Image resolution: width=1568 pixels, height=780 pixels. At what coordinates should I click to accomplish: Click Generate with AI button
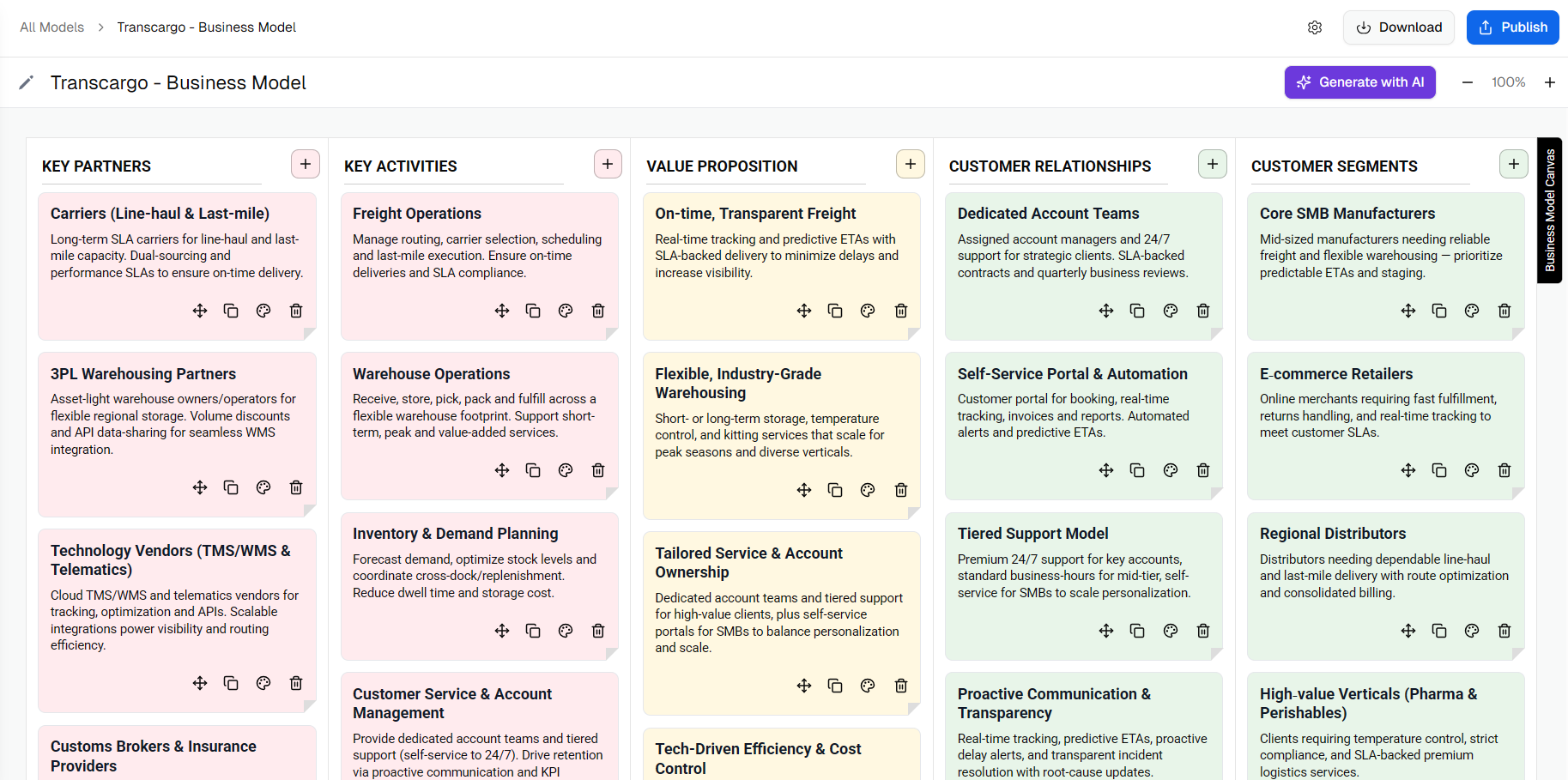tap(1360, 82)
